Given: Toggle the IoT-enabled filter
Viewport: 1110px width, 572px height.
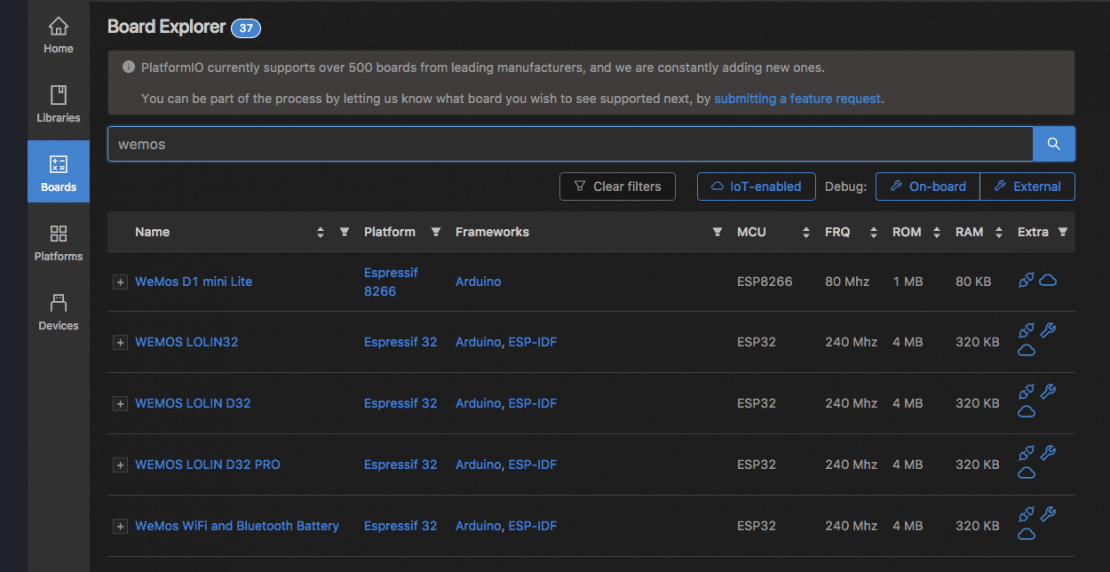Looking at the screenshot, I should pos(756,187).
